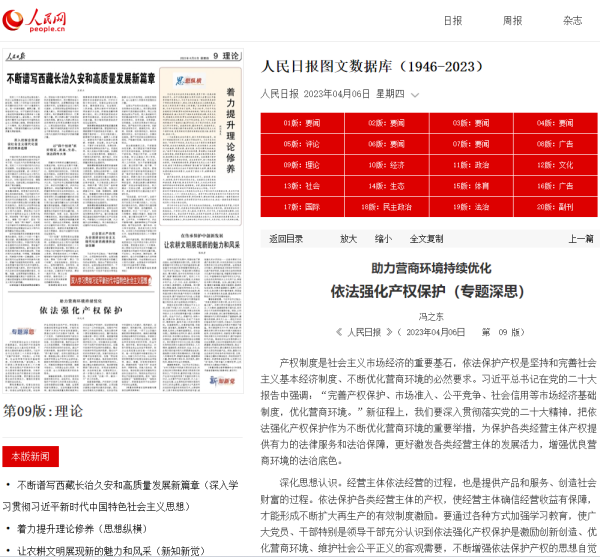Click the red banner on the page image
600x557 pixels.
(111, 280)
